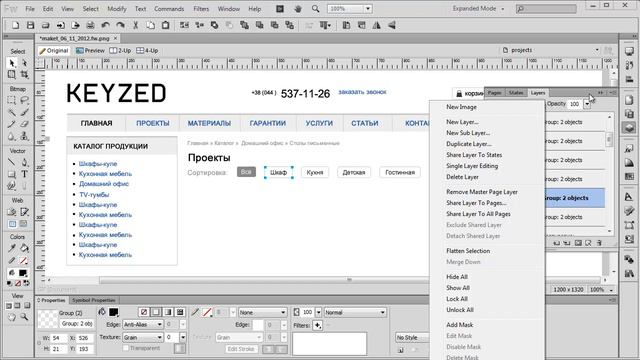
Task: Select the Line tool in Vector section
Action: 11,162
